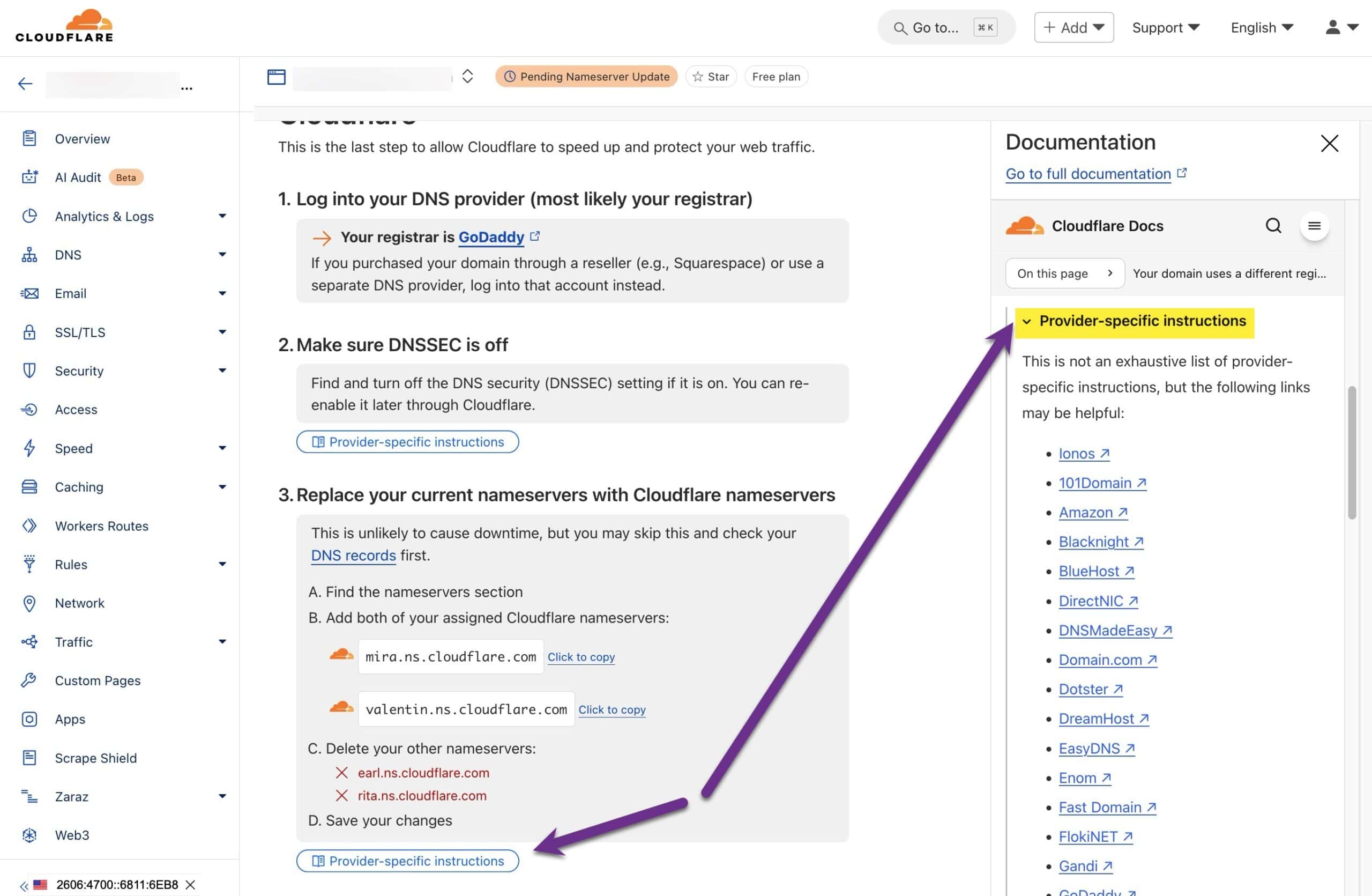Viewport: 1372px width, 896px height.
Task: Click the Speed lightning bolt icon
Action: 29,448
